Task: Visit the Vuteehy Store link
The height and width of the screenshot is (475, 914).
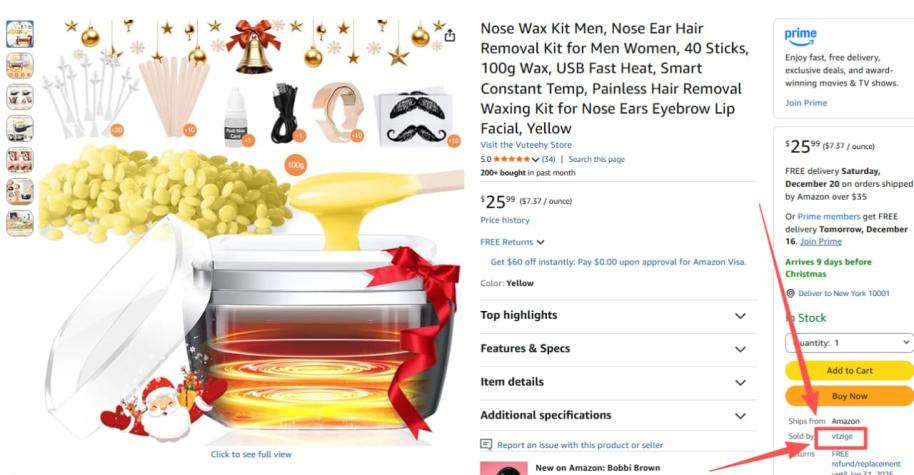Action: point(526,145)
